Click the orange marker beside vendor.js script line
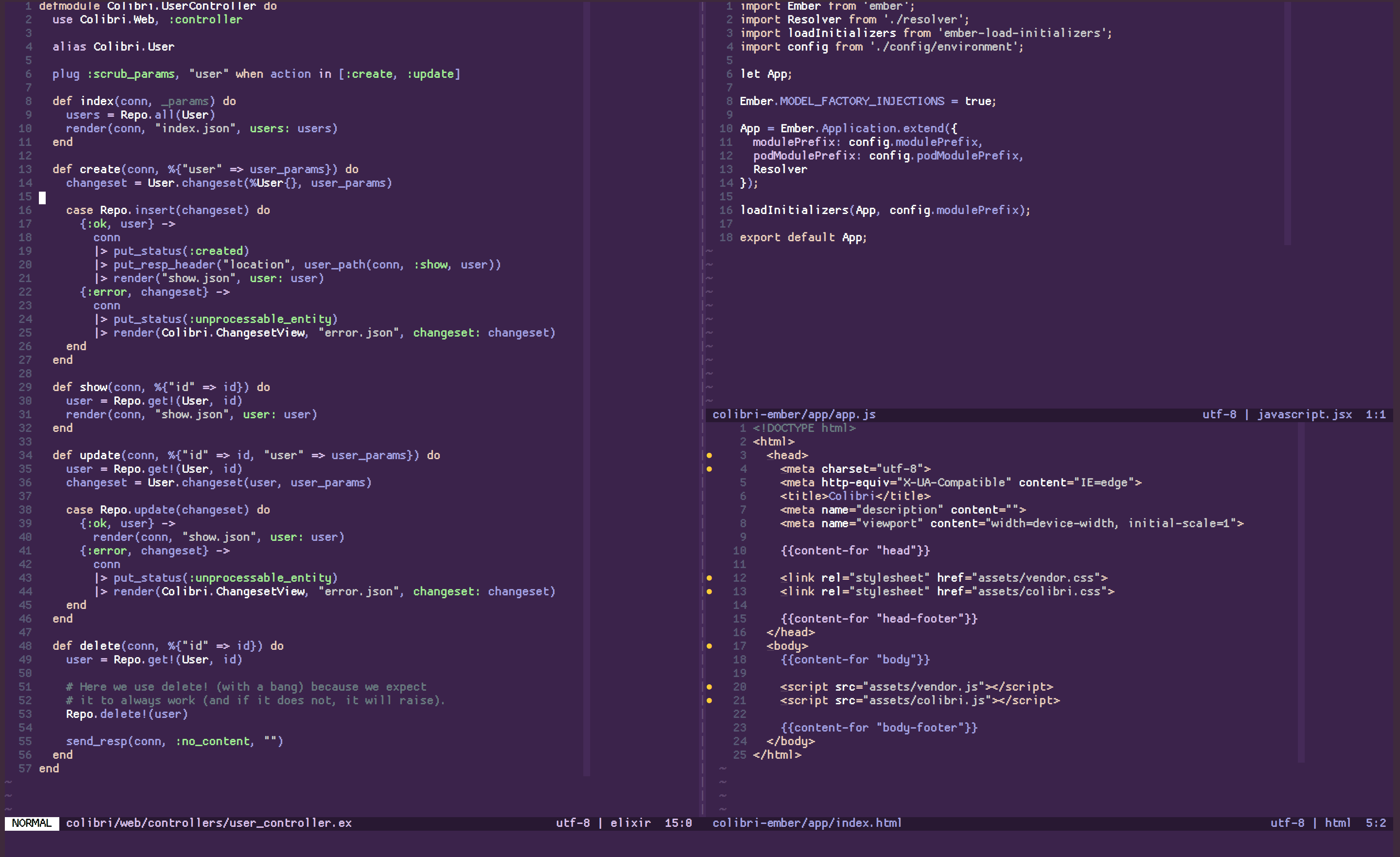Image resolution: width=1400 pixels, height=857 pixels. (709, 687)
